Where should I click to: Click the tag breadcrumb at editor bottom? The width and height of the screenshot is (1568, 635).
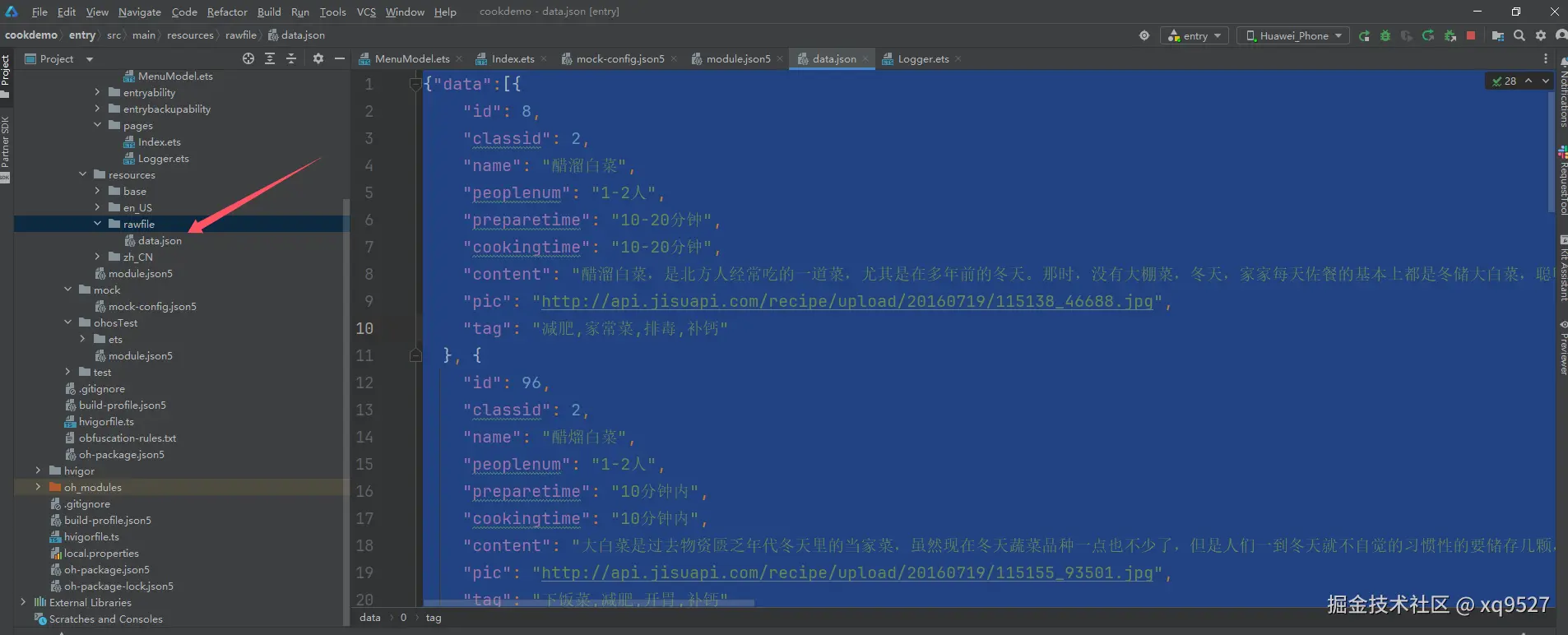tap(434, 618)
